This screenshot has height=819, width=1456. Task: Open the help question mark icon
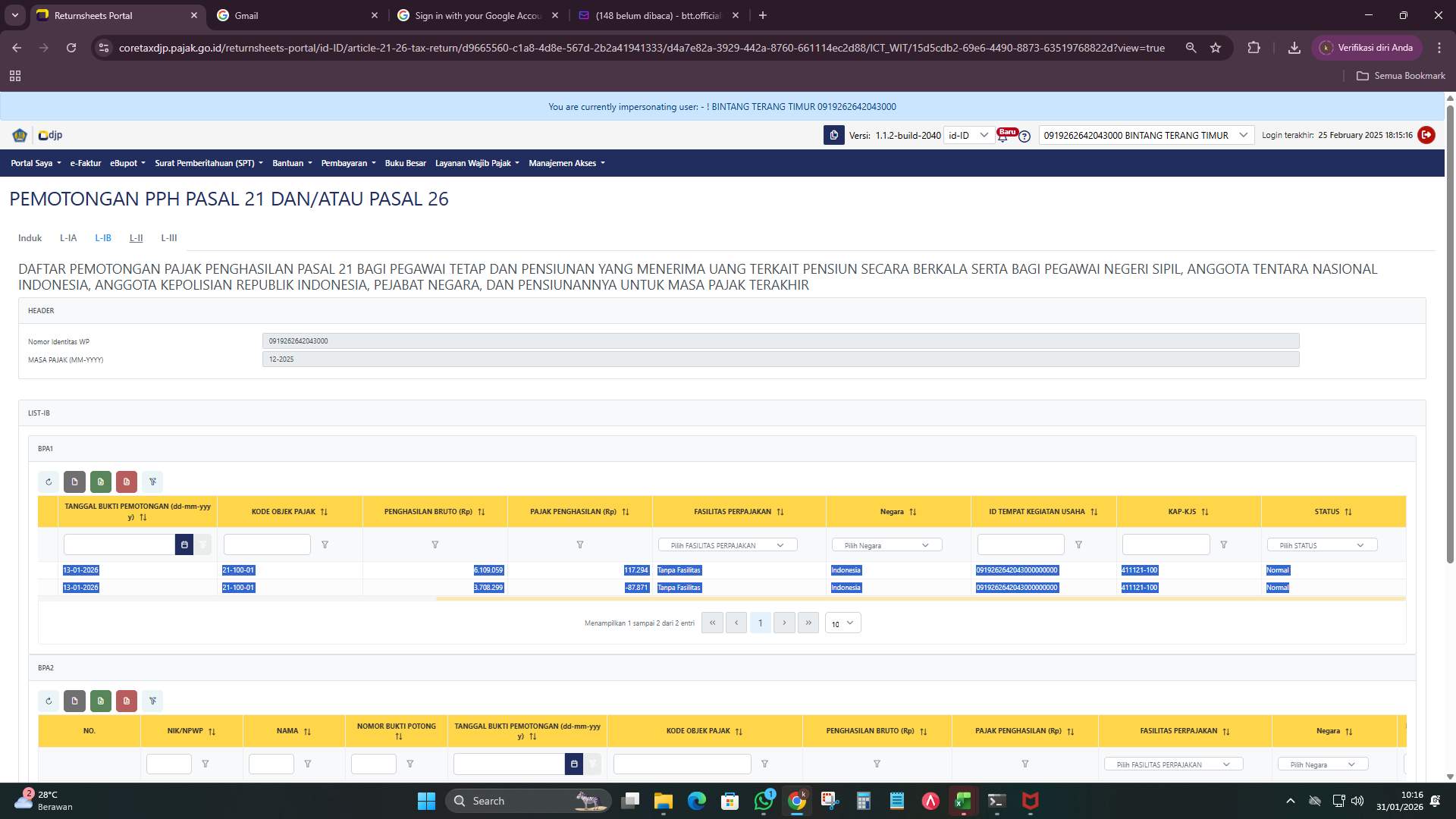coord(1025,136)
